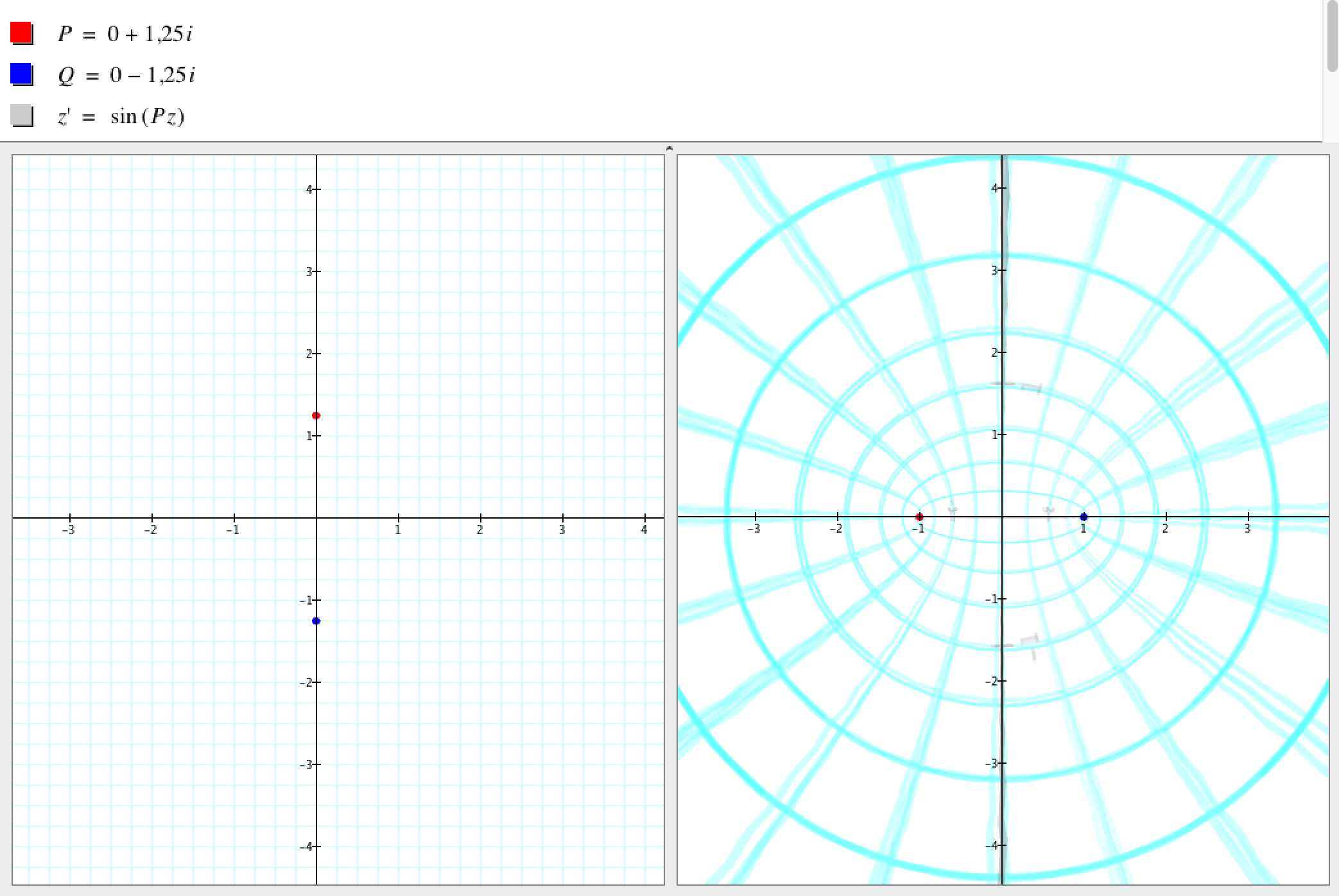Viewport: 1339px width, 896px height.
Task: Click the z' = sin(Pz) formula text
Action: click(x=121, y=117)
